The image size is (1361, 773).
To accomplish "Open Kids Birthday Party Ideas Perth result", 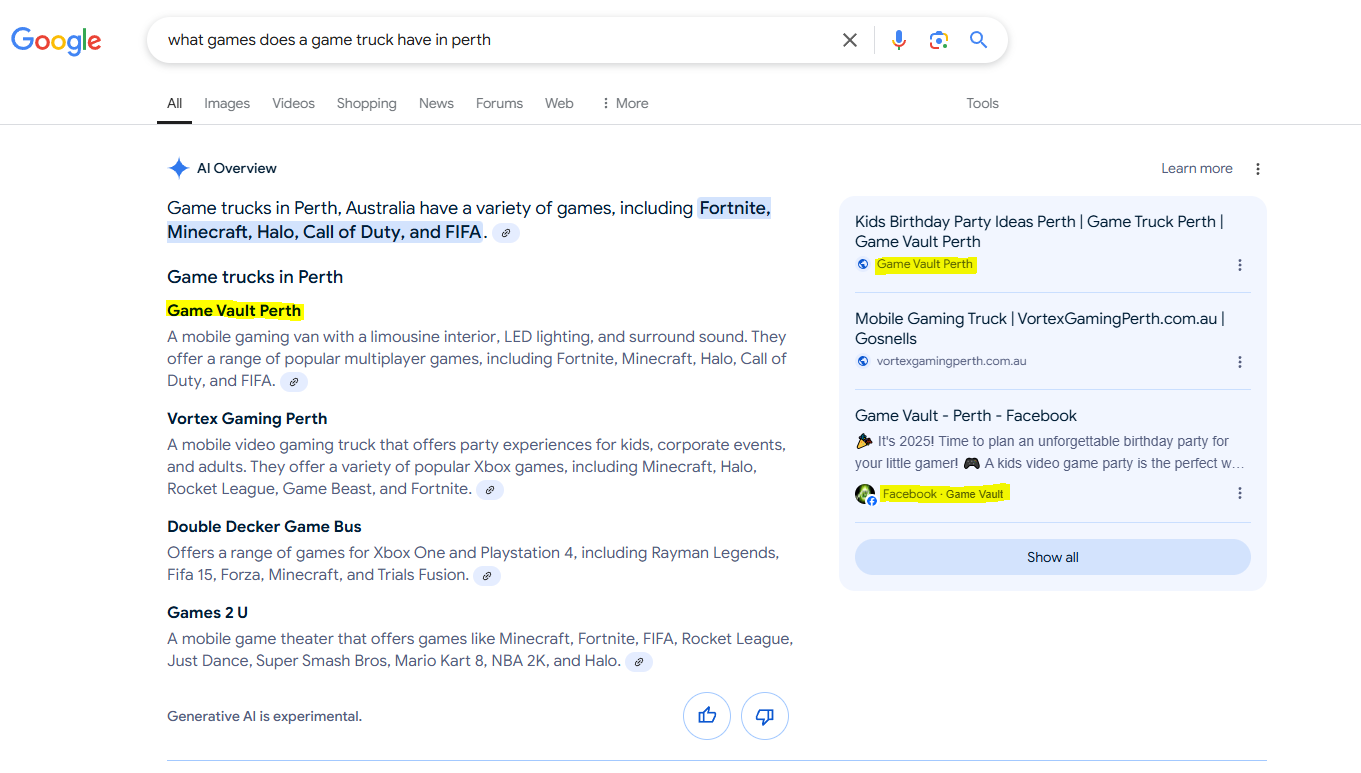I will 1039,231.
